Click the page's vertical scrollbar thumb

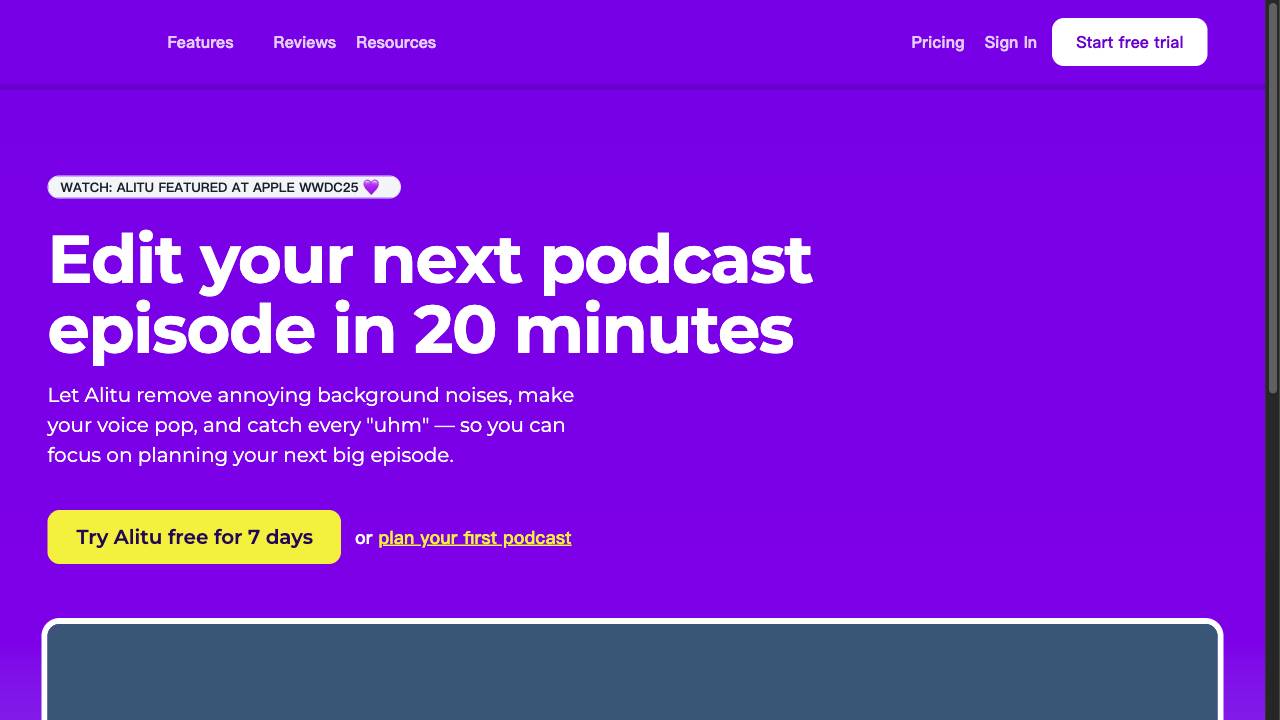coord(1272,198)
